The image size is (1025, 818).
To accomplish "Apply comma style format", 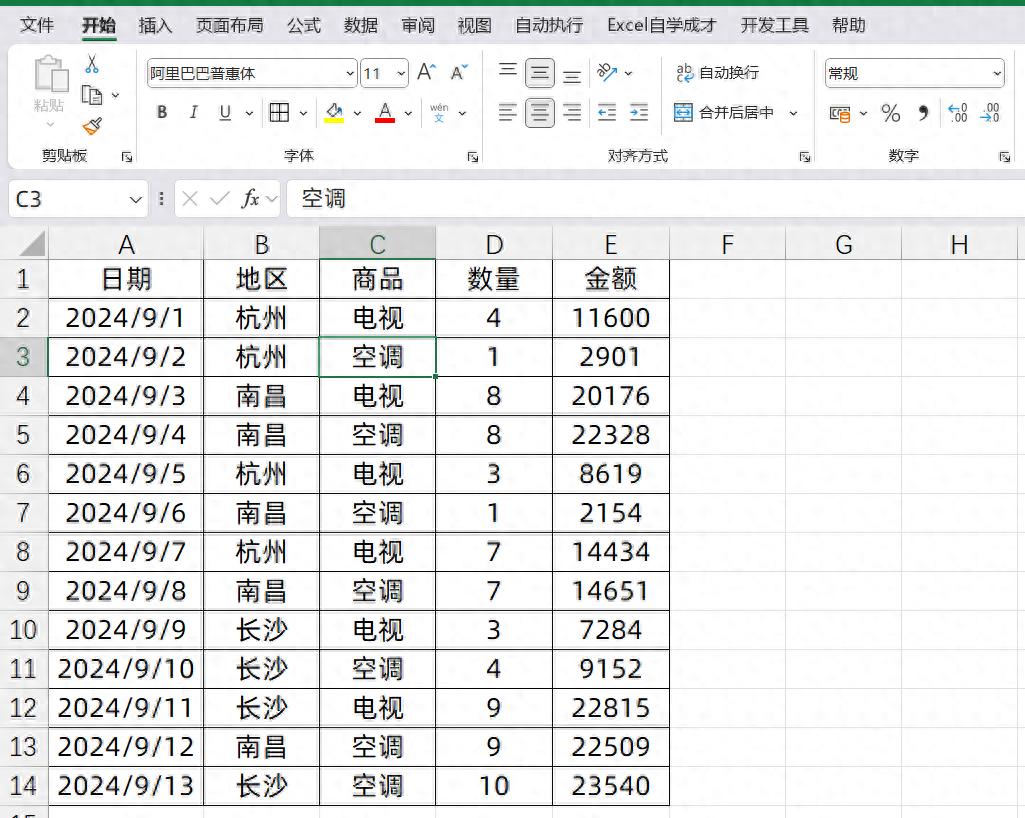I will tap(923, 113).
